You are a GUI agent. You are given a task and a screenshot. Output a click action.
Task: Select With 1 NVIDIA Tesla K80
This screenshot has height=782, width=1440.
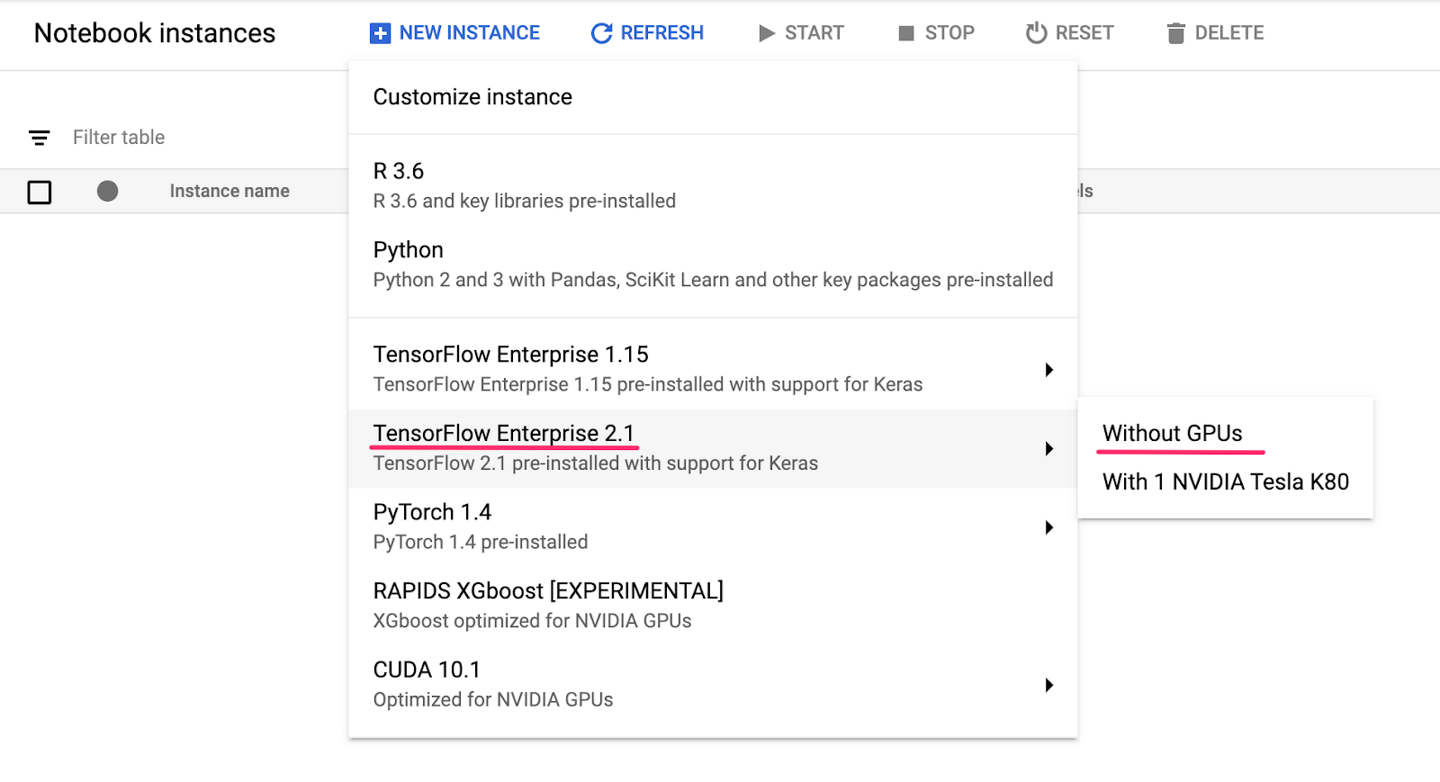pyautogui.click(x=1226, y=482)
